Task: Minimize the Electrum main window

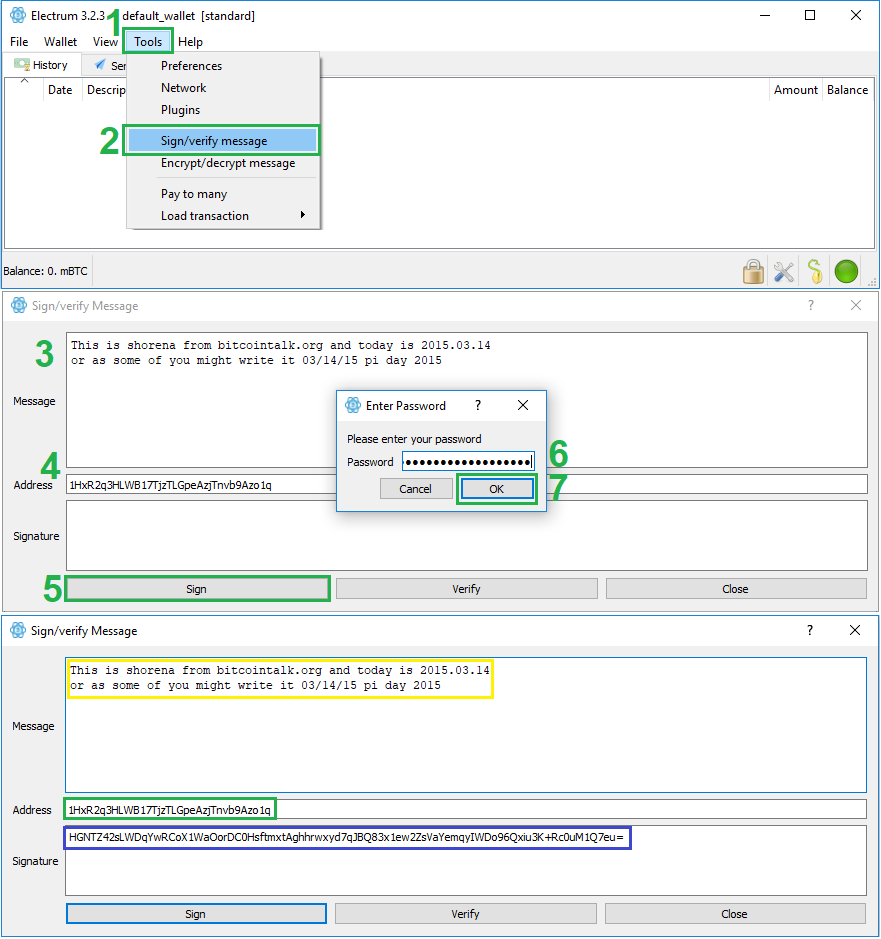Action: (x=765, y=15)
